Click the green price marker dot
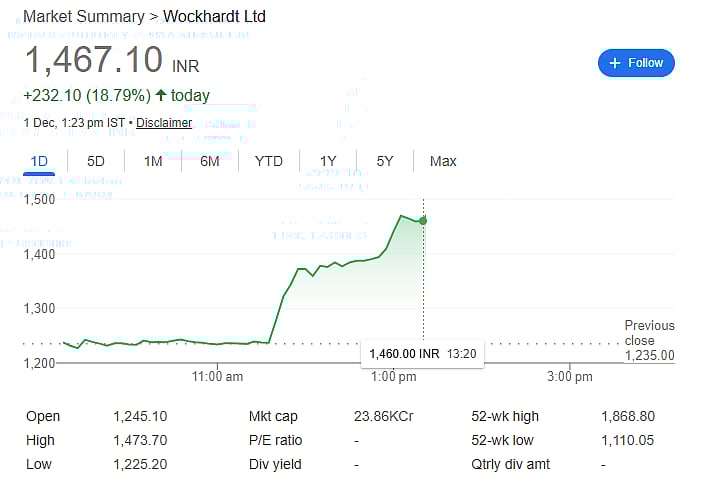 (423, 220)
